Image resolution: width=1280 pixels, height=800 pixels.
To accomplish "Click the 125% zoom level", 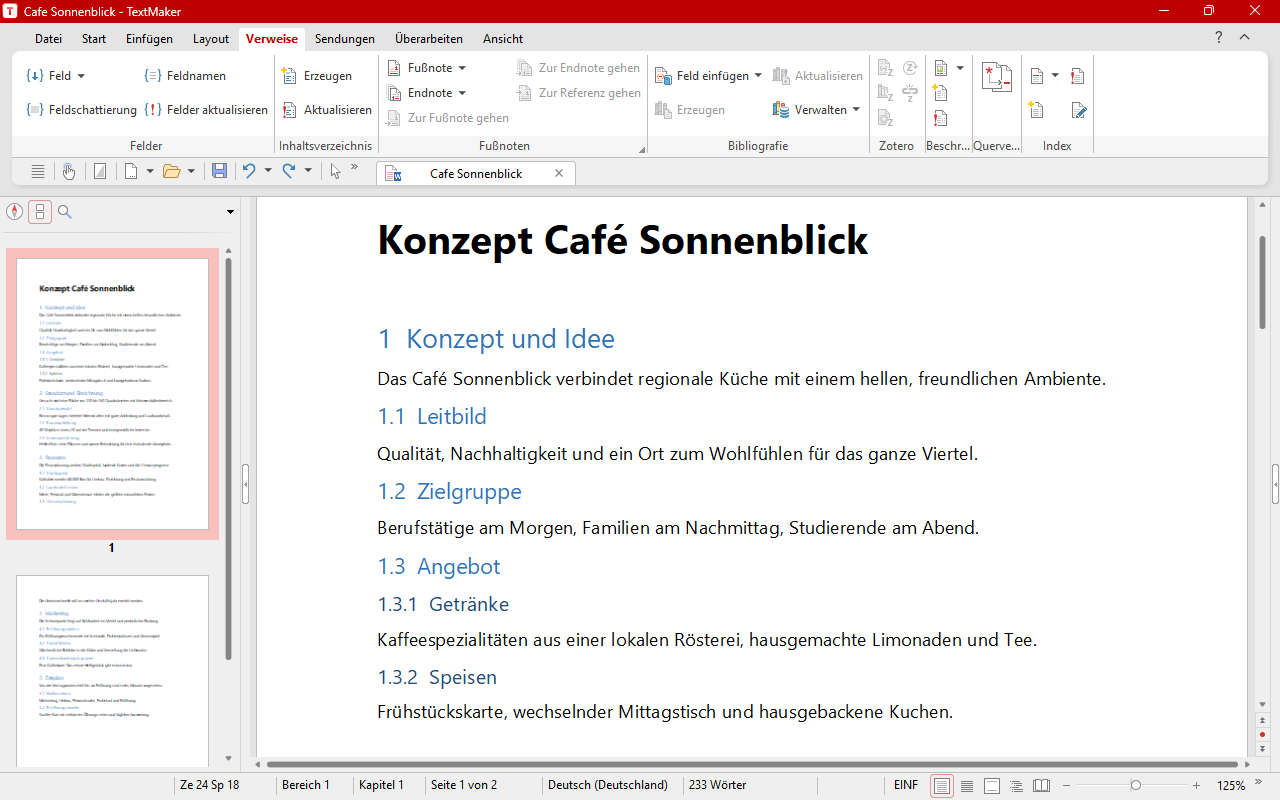I will click(x=1231, y=785).
